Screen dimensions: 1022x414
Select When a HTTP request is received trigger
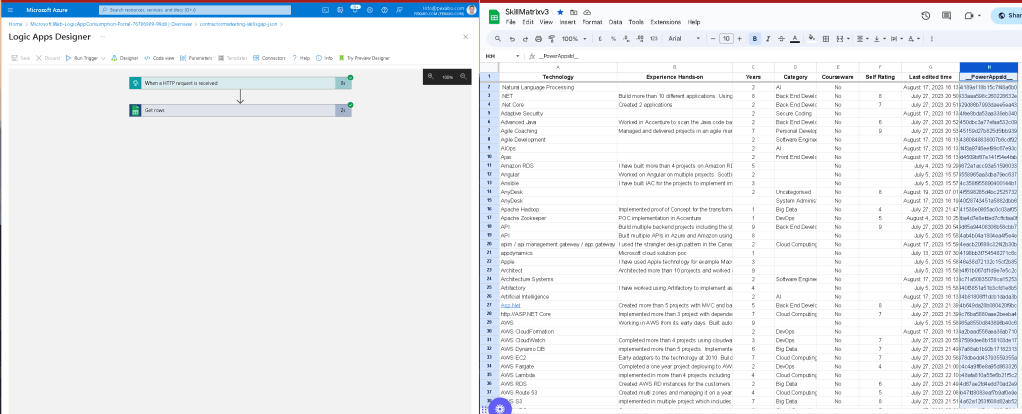240,83
